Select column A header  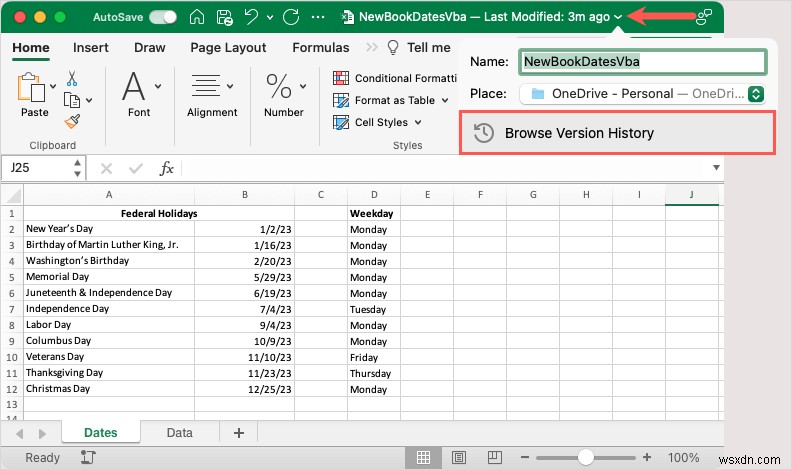[109, 195]
